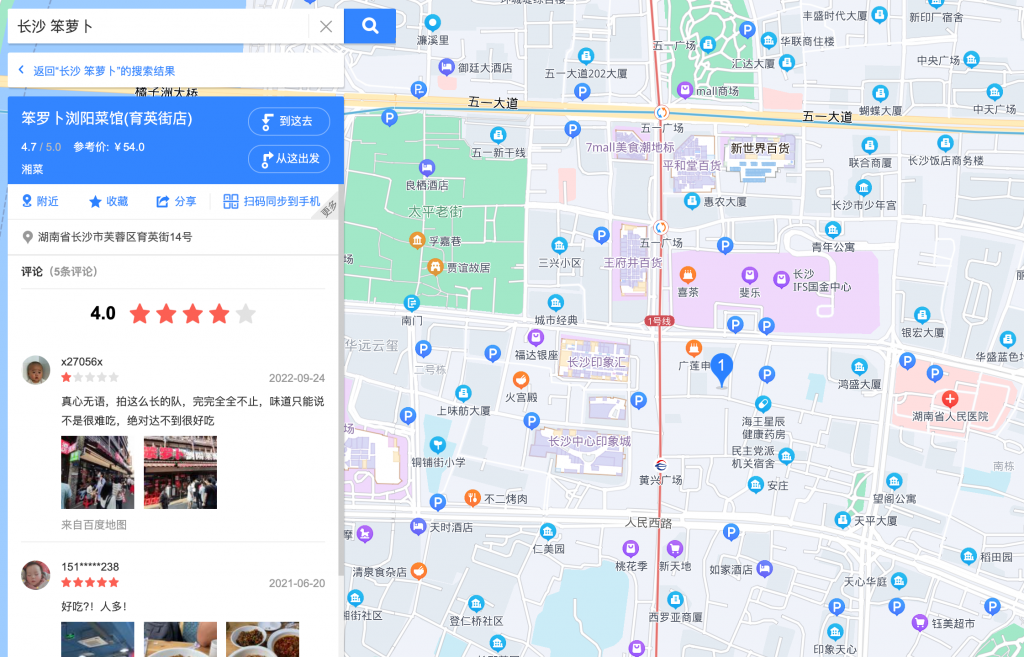Viewport: 1024px width, 657px height.
Task: Click the 广莲申 shop icon
Action: (x=694, y=348)
